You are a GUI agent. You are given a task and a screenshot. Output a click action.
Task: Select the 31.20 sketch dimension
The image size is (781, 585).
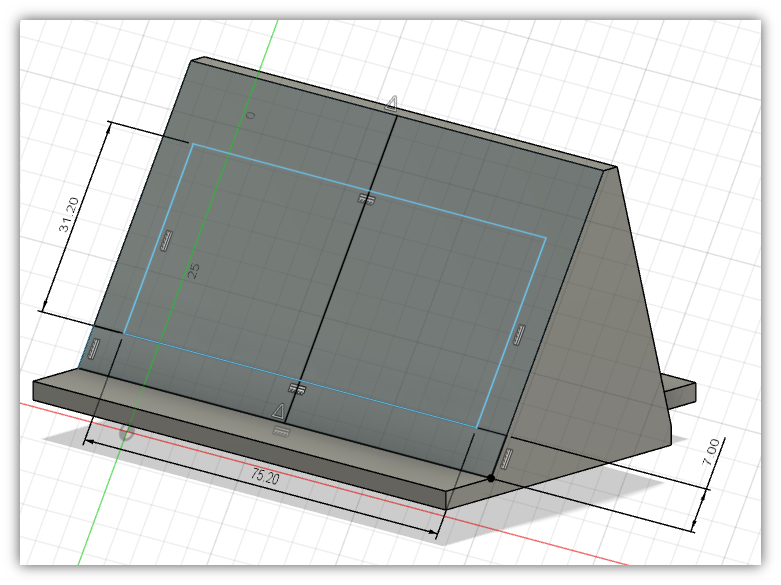pos(69,215)
